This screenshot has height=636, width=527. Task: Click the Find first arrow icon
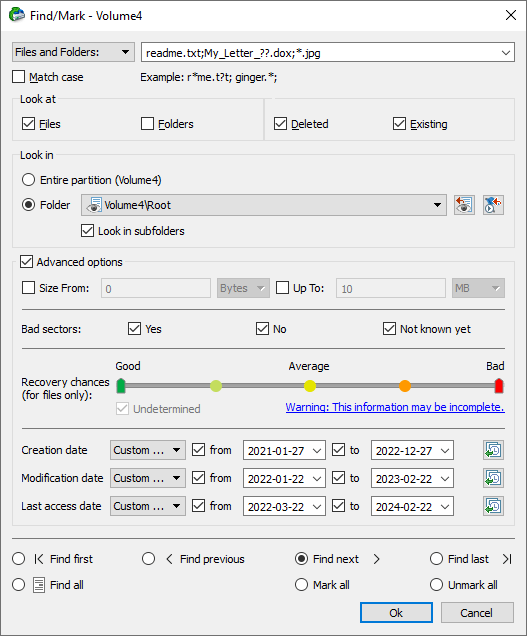pyautogui.click(x=39, y=559)
